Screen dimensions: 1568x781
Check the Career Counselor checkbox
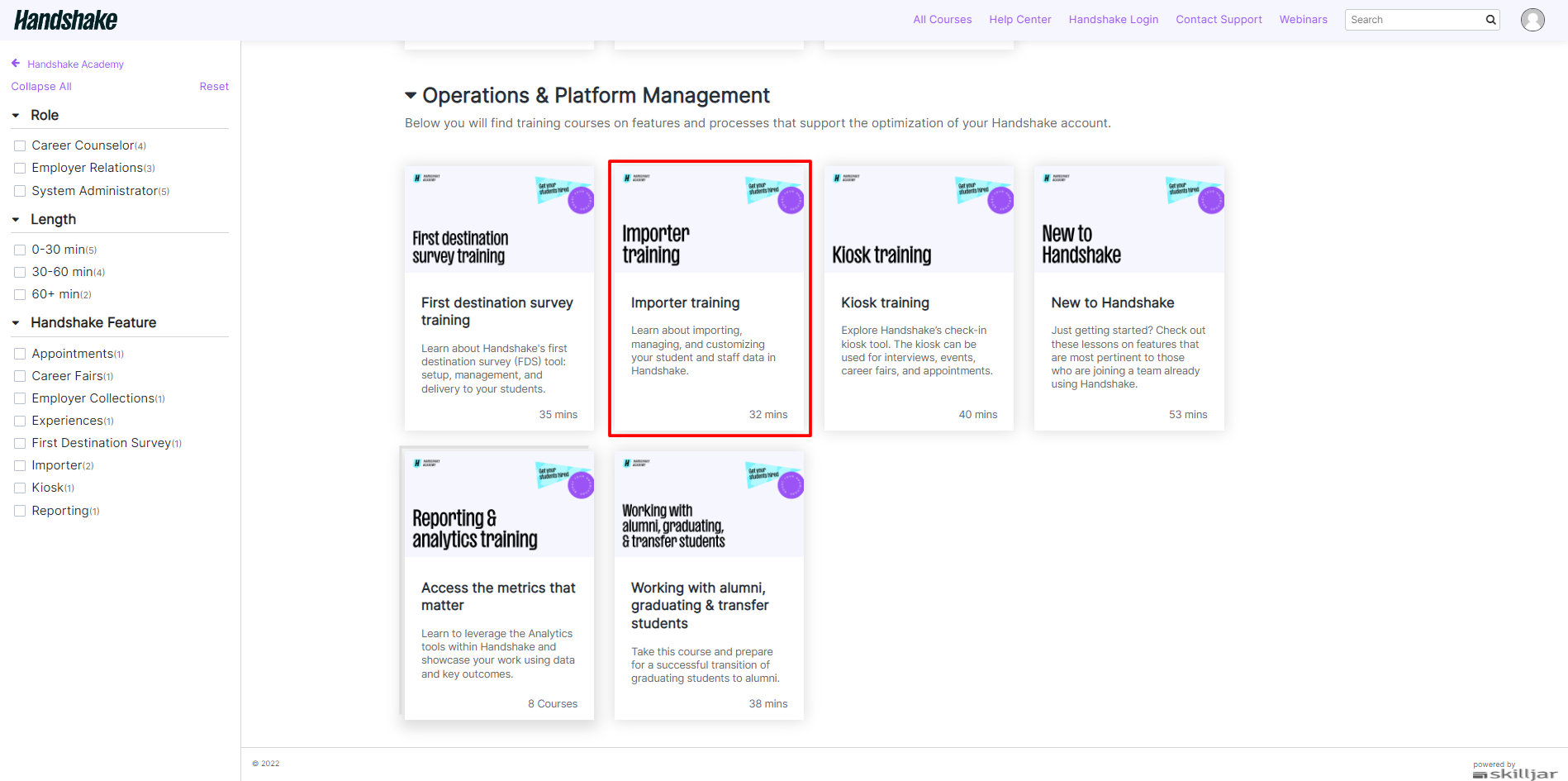(20, 146)
